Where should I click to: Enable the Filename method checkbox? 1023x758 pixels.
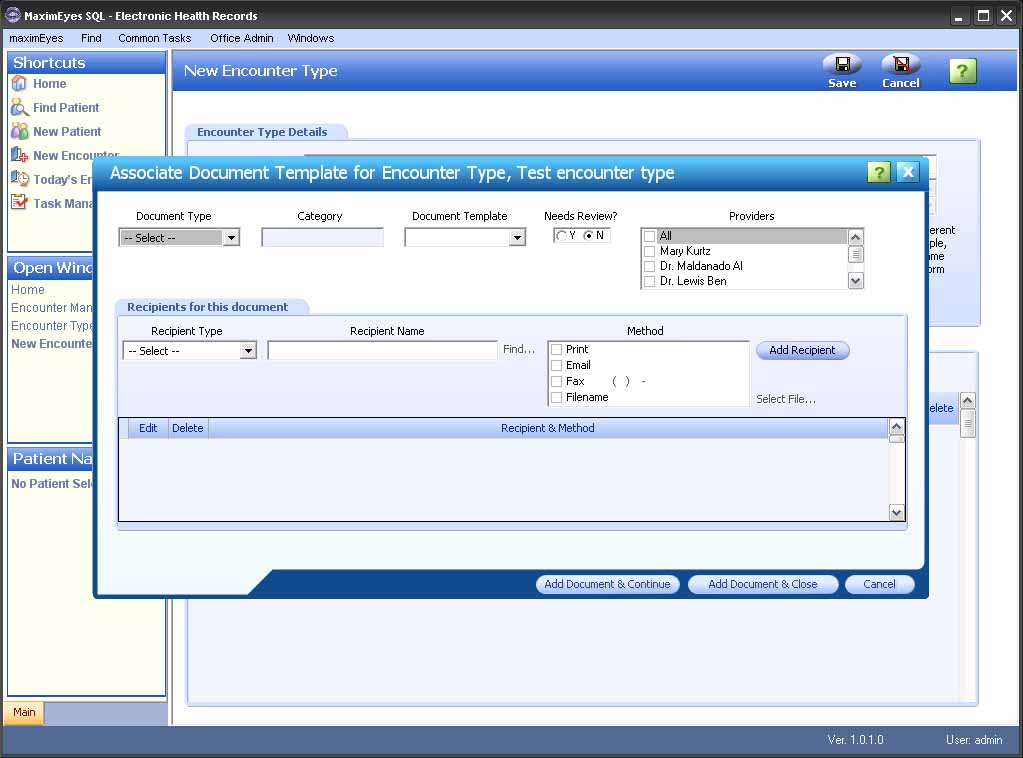[x=557, y=397]
